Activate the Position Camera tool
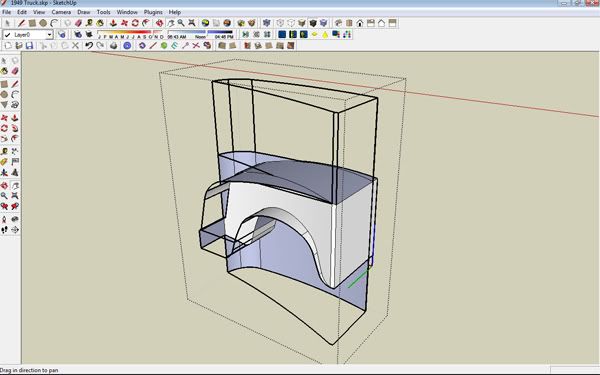This screenshot has height=375, width=600. click(x=4, y=219)
